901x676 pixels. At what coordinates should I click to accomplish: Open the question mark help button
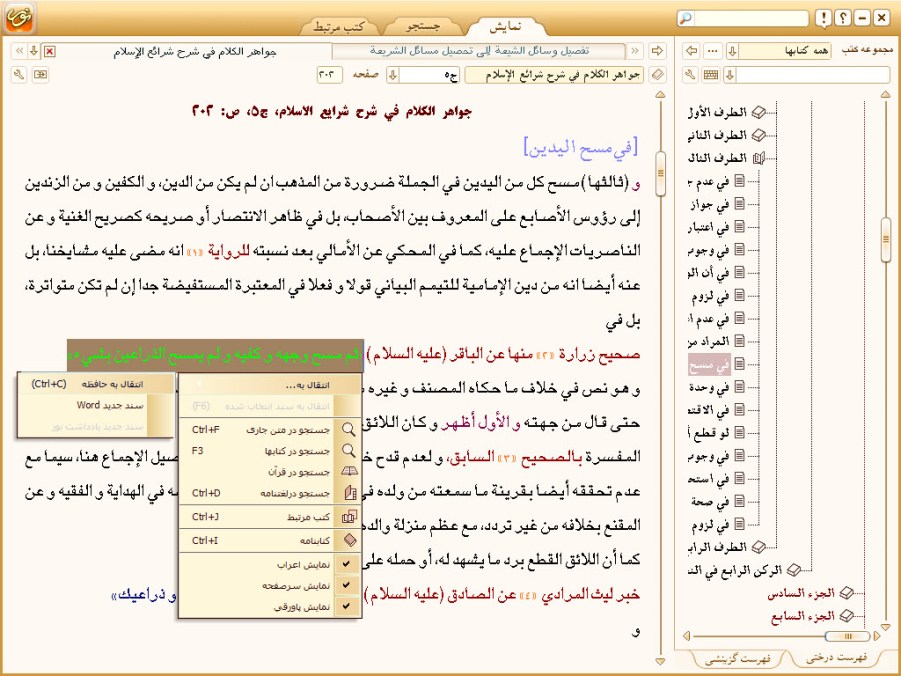tap(842, 18)
